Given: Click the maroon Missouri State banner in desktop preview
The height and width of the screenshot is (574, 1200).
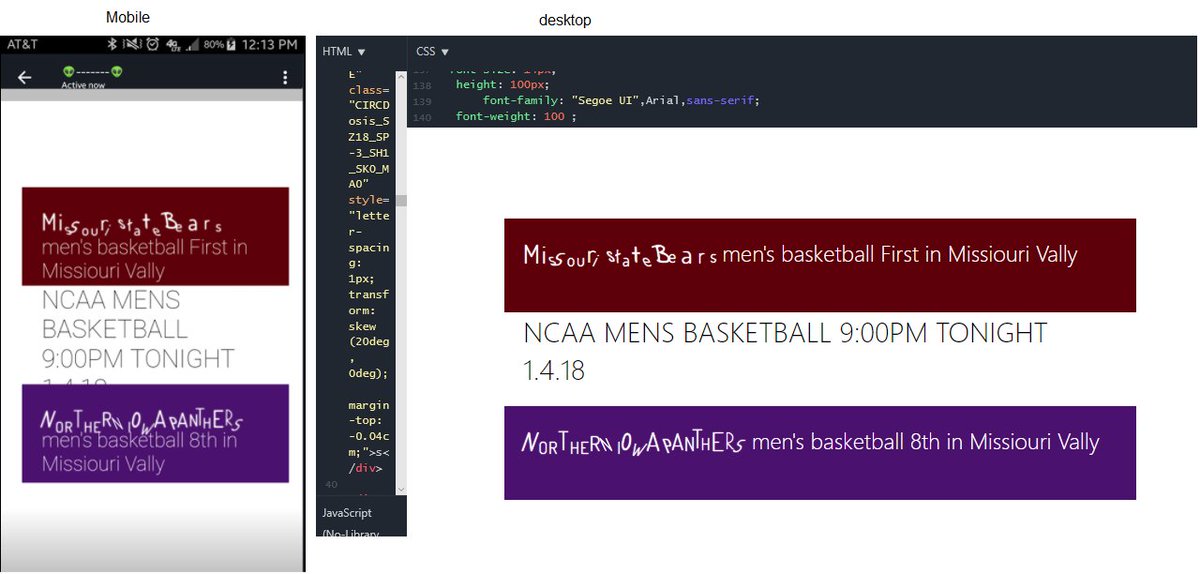Looking at the screenshot, I should (820, 265).
